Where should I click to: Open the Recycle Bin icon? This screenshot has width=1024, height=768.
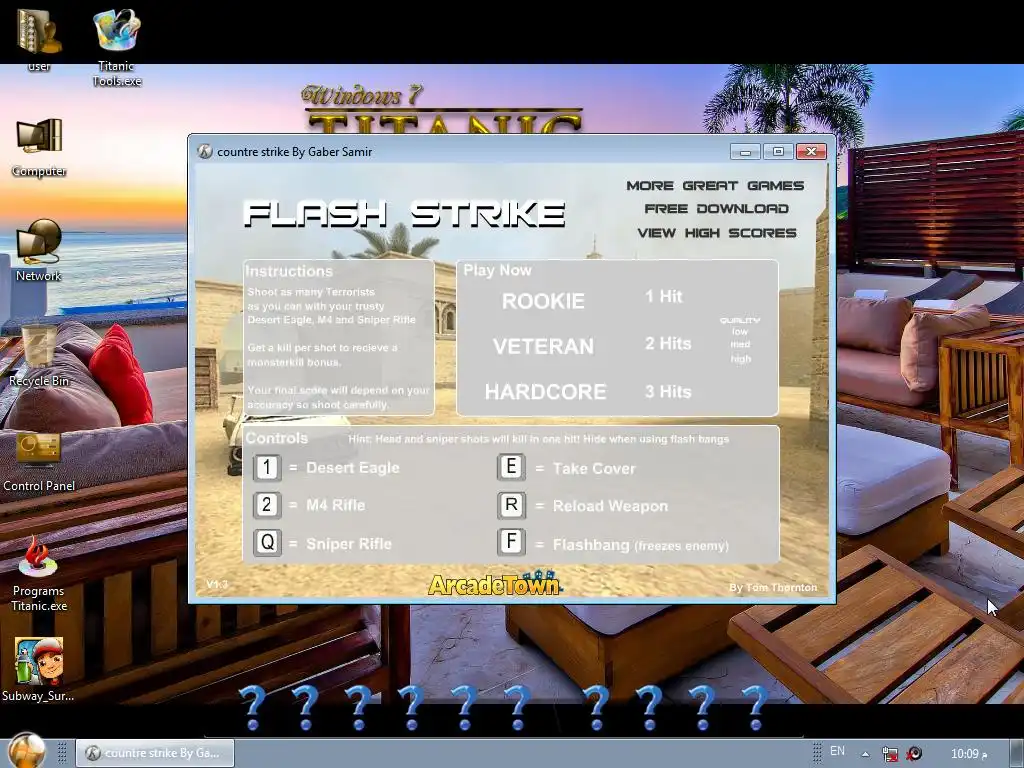point(39,356)
